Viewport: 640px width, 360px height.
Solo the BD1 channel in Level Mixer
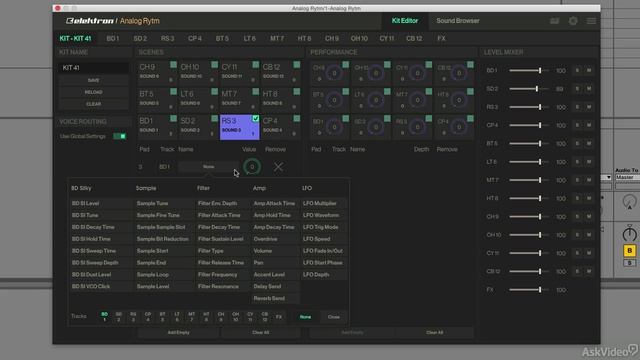(577, 70)
